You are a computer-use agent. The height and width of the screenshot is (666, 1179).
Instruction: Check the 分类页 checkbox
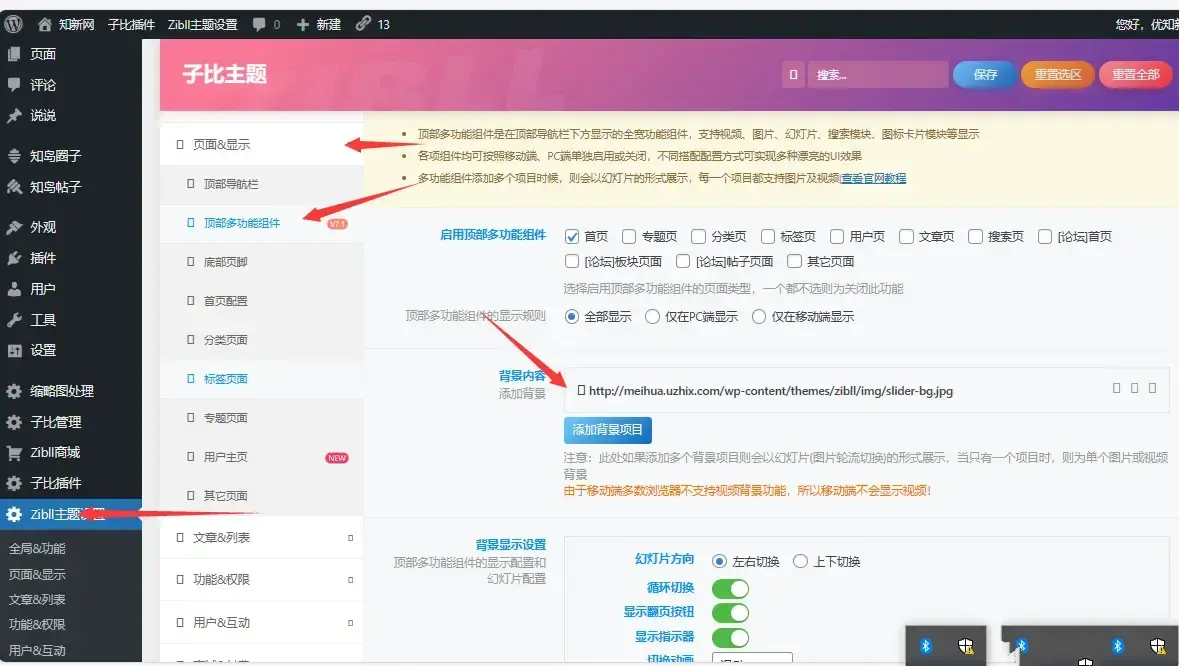699,237
